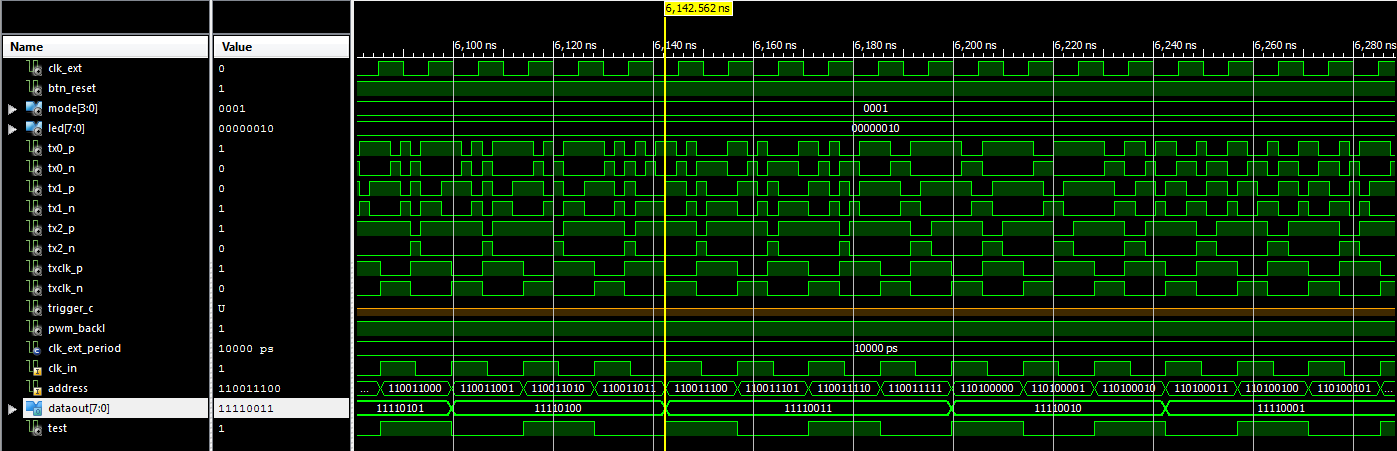Screen dimensions: 1397x451
Task: Click the dataout[7:0] bus icon
Action: point(34,408)
